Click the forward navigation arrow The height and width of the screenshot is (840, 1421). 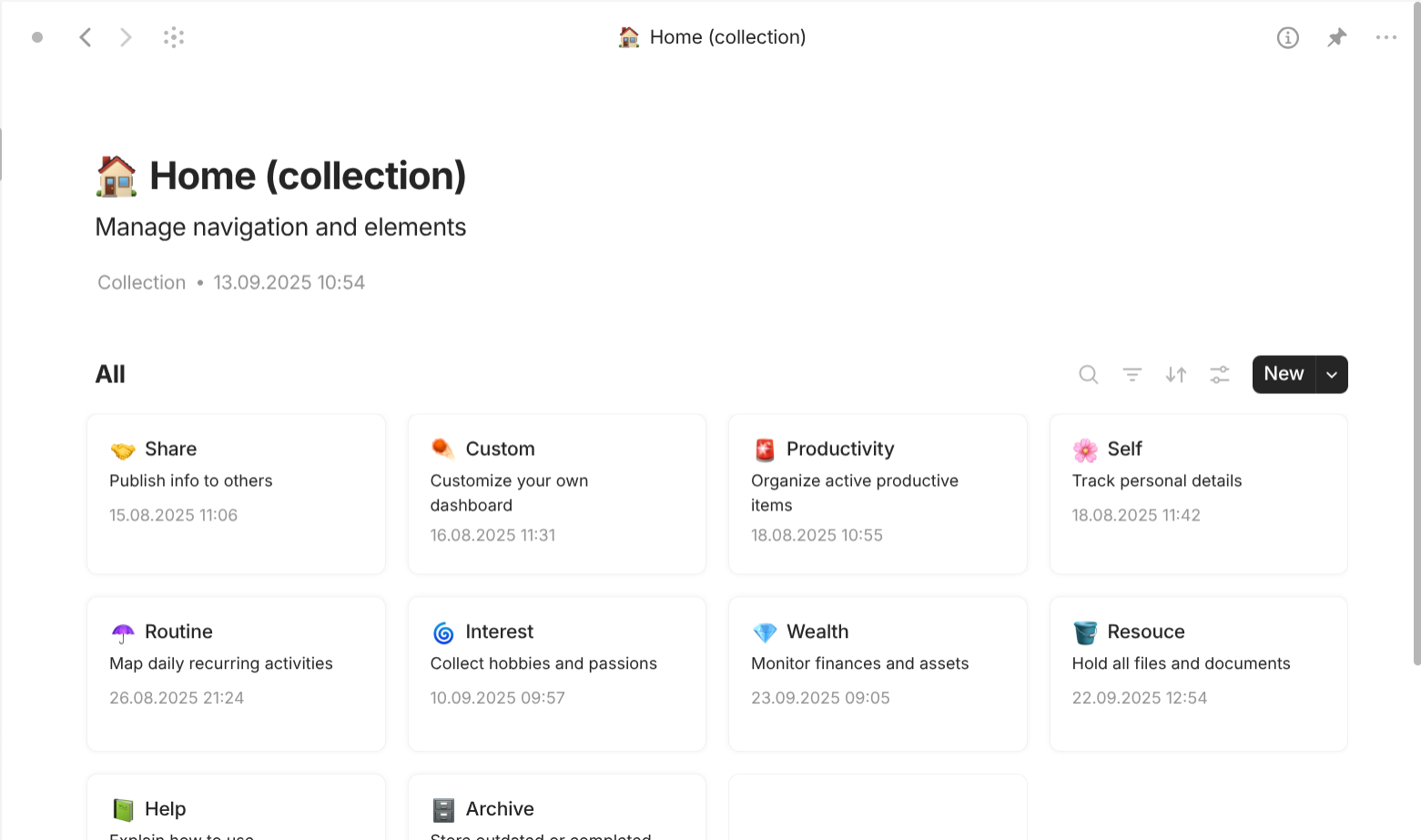pyautogui.click(x=126, y=37)
